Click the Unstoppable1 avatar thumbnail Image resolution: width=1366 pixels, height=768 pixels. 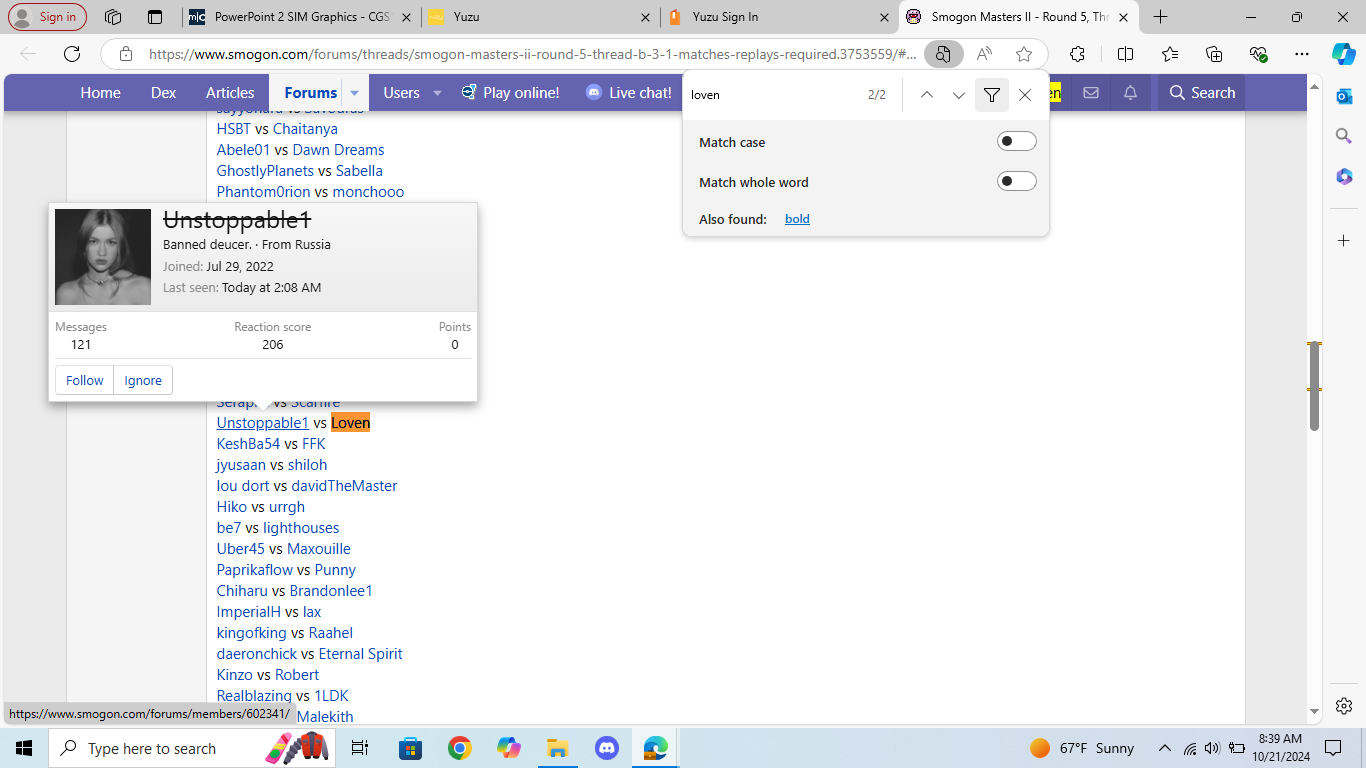[103, 257]
